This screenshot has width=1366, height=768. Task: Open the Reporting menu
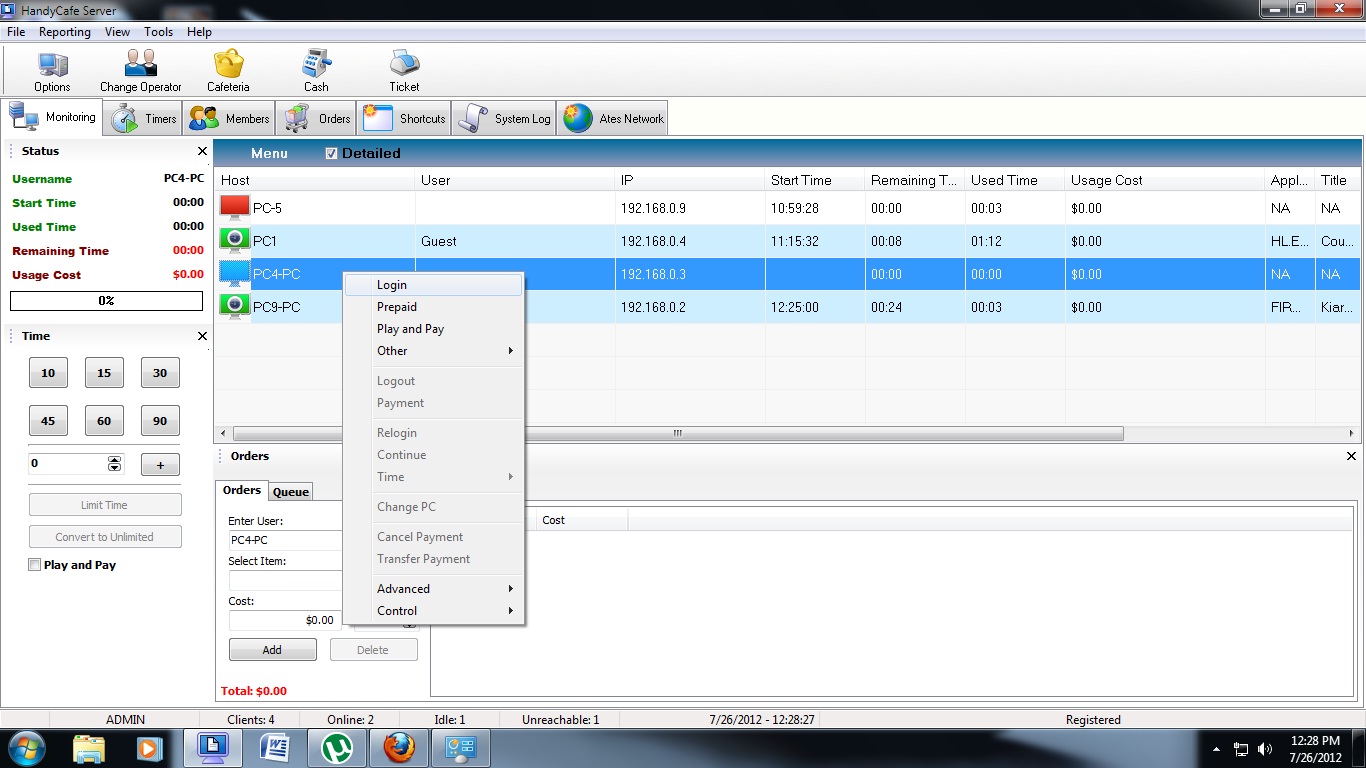click(x=65, y=32)
